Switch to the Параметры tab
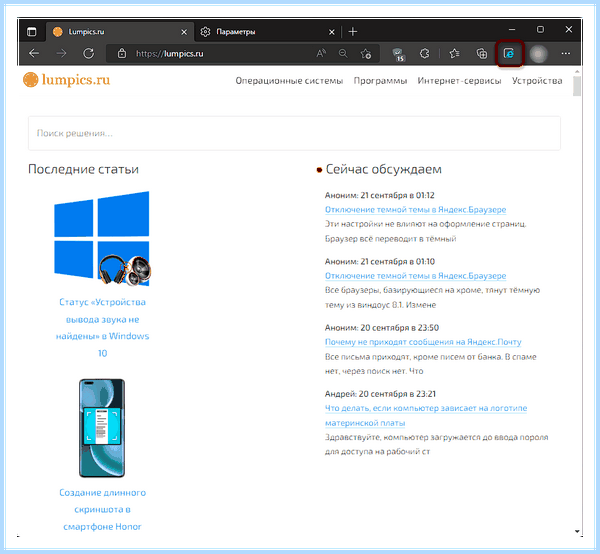 (x=267, y=32)
